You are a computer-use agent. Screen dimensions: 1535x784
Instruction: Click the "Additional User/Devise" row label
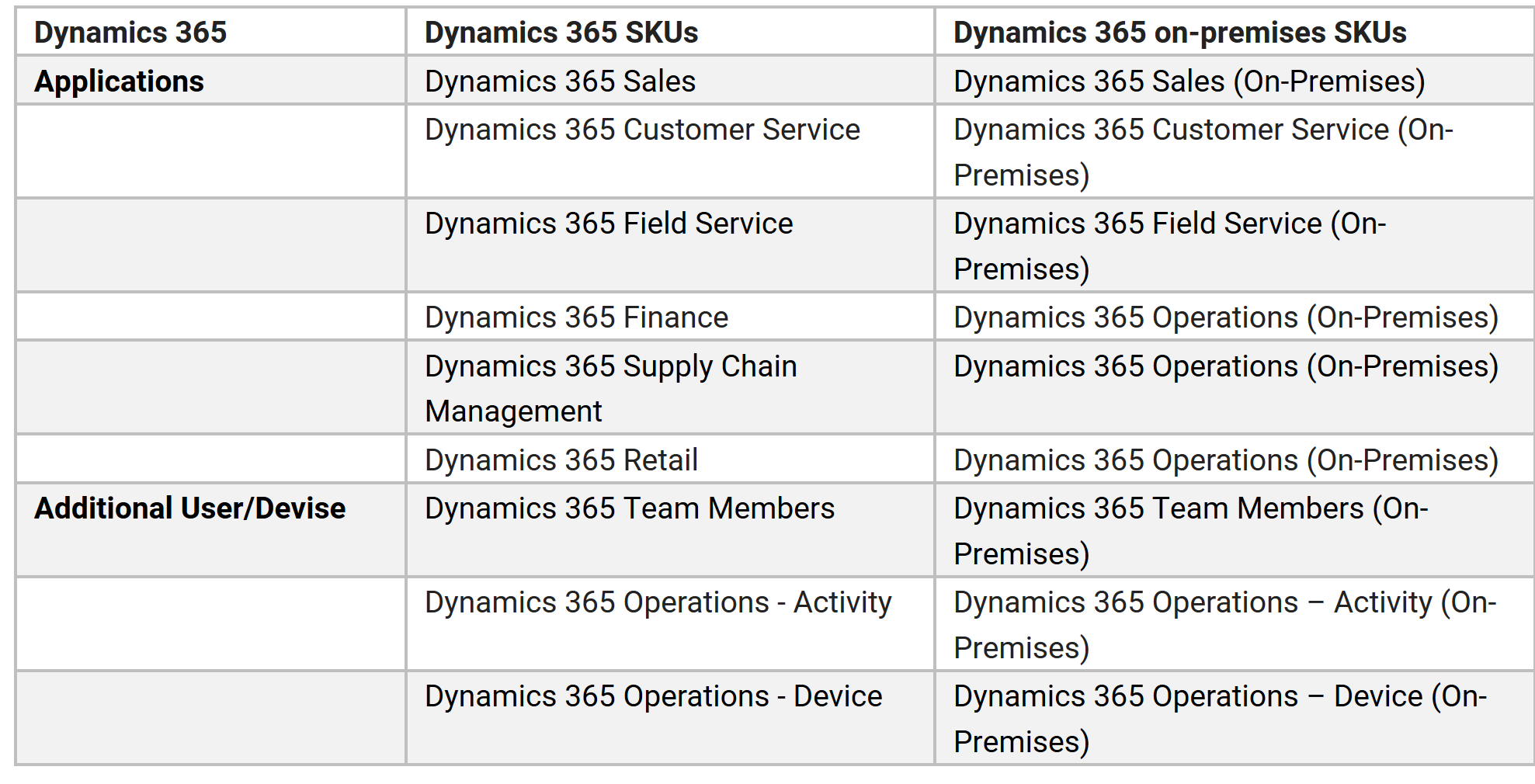tap(190, 508)
